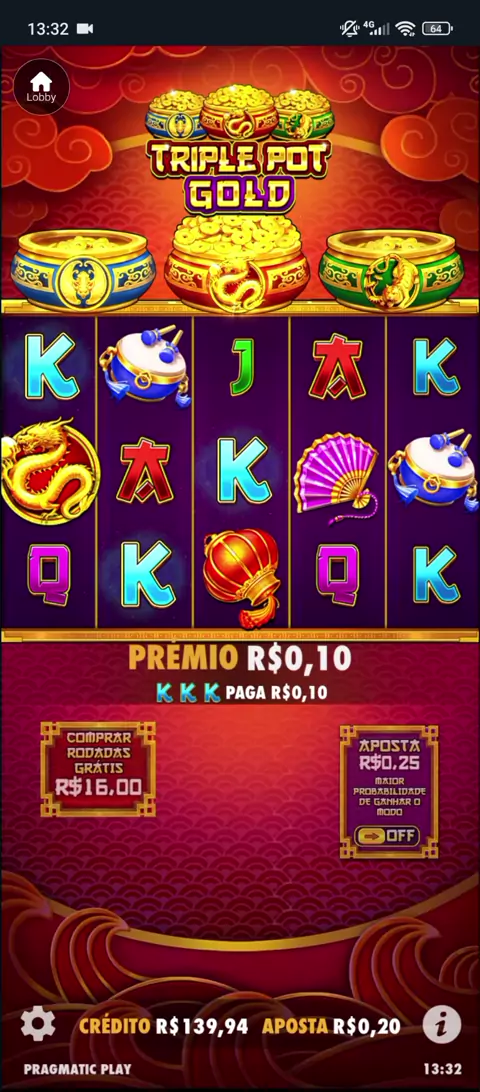This screenshot has width=480, height=1092.
Task: Tap the Aposta R$0,20 bet amount
Action: click(x=332, y=1026)
